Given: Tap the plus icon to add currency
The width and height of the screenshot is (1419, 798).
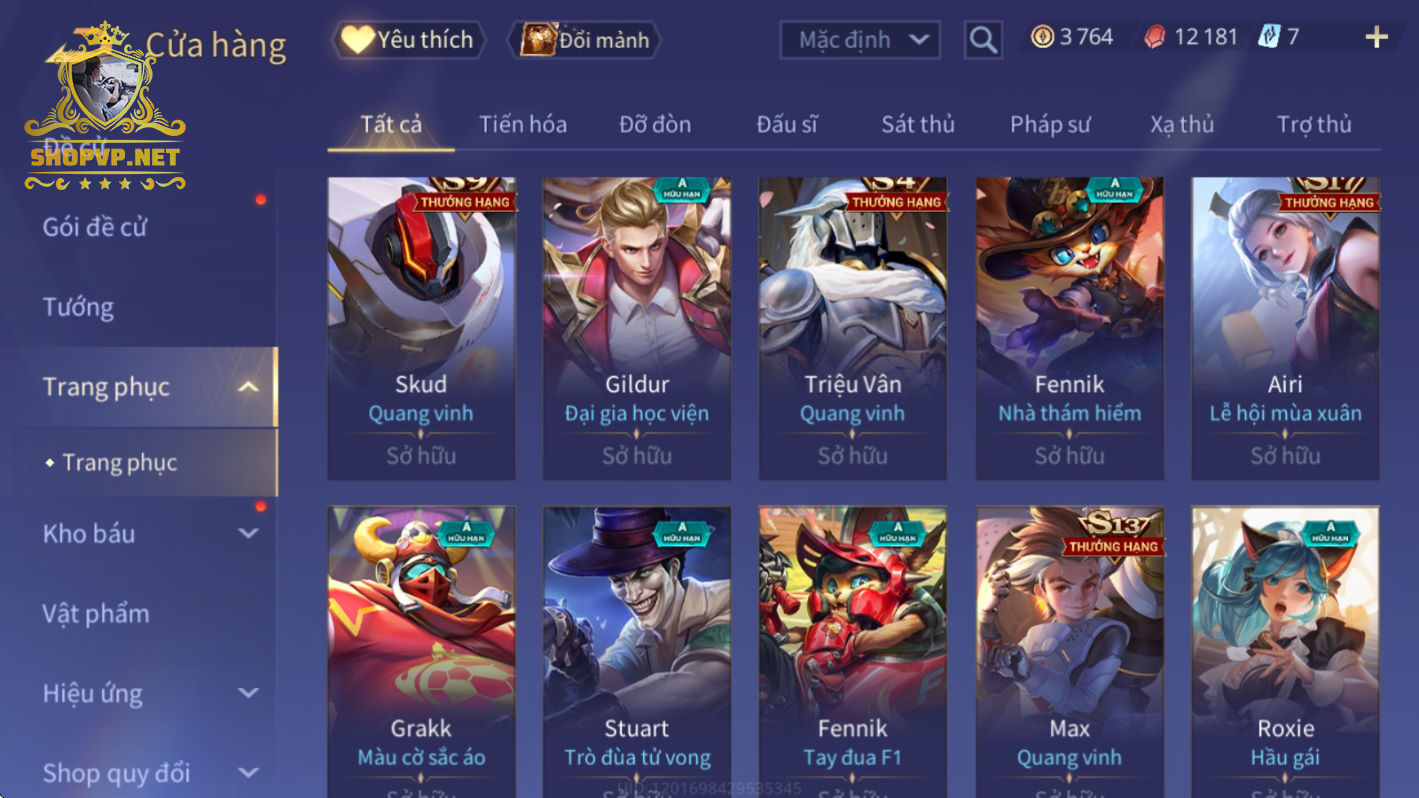Looking at the screenshot, I should 1376,37.
